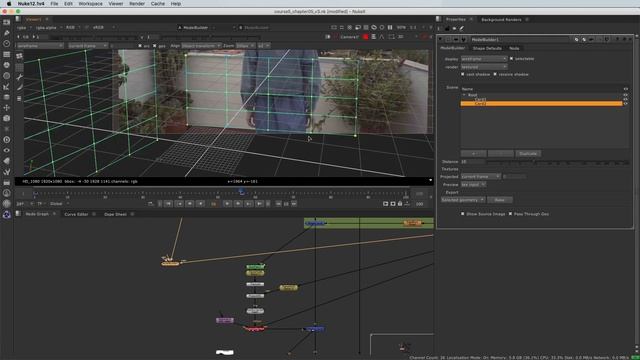Image resolution: width=640 pixels, height=360 pixels.
Task: Click the red camera lock icon
Action: click(365, 37)
